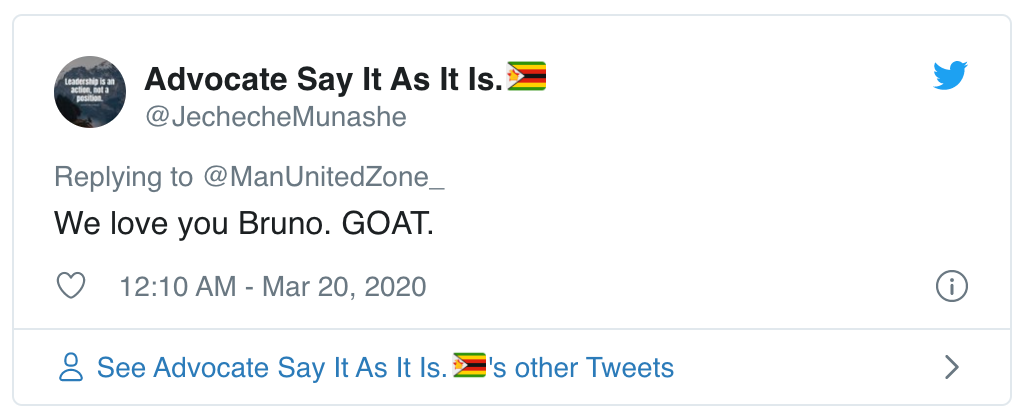Click the Twitter bird logo
The height and width of the screenshot is (418, 1026).
pyautogui.click(x=951, y=76)
